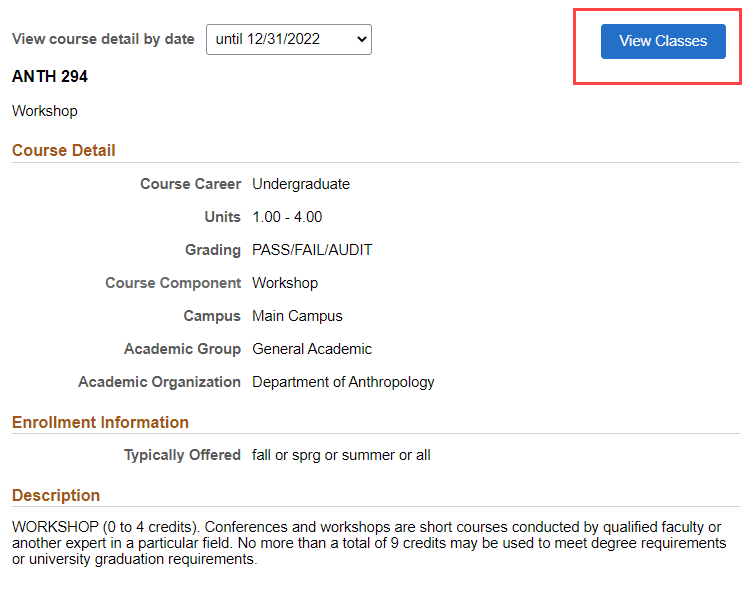Click the WORKSHOP description paragraph
746x598 pixels.
[x=369, y=543]
